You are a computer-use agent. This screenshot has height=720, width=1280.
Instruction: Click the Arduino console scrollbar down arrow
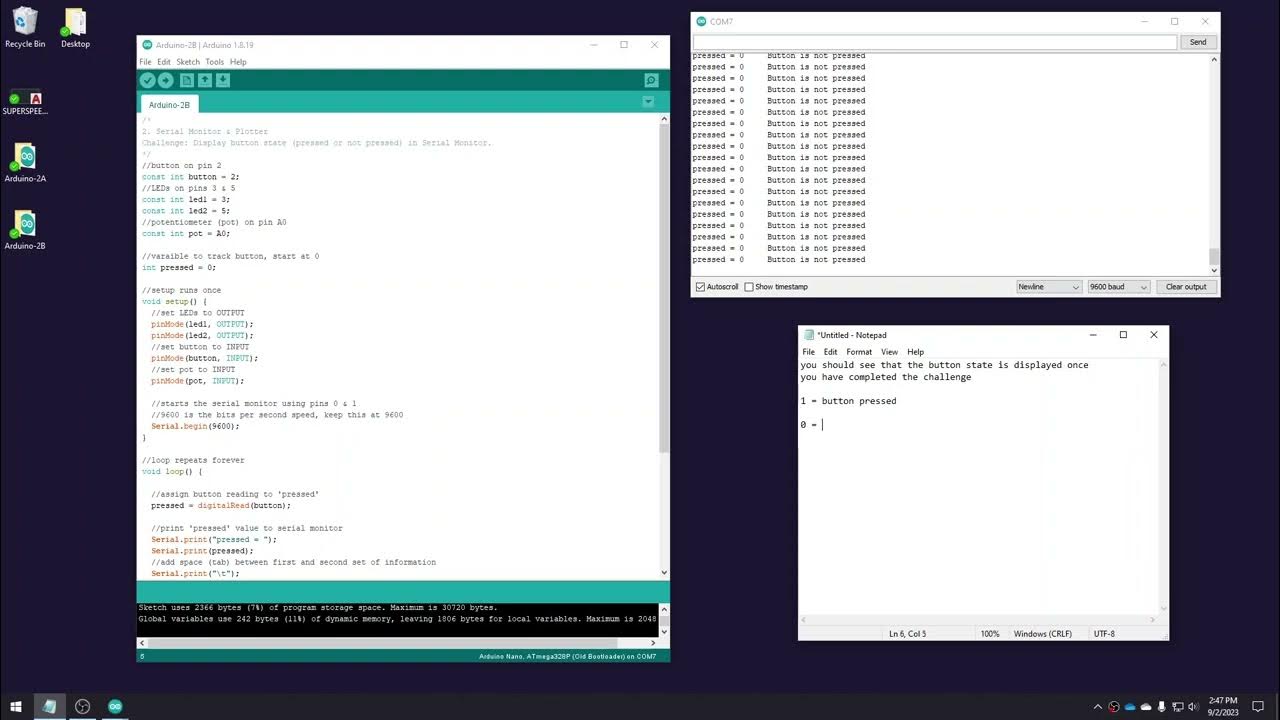click(x=664, y=631)
